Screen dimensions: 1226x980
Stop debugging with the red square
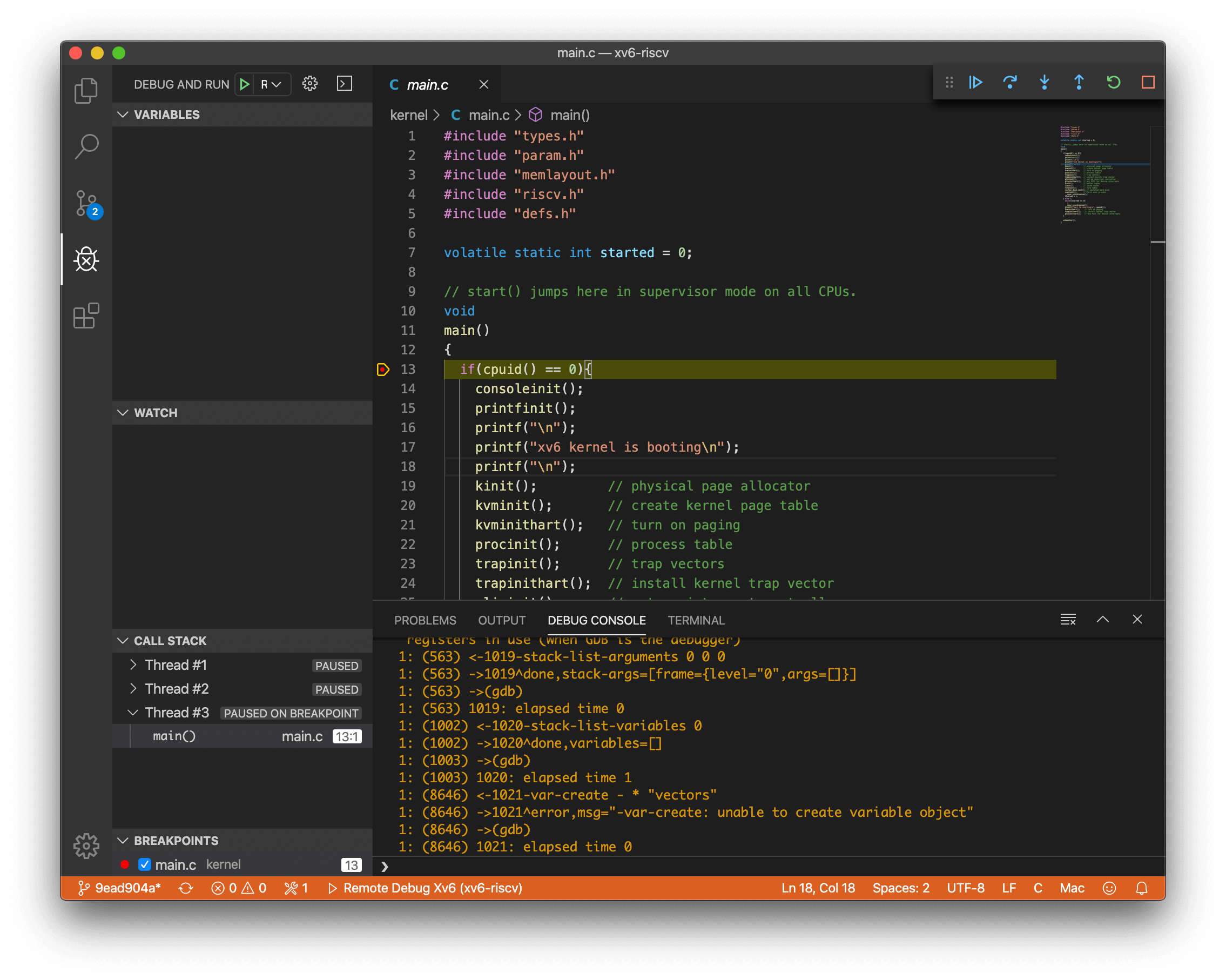(x=1148, y=83)
